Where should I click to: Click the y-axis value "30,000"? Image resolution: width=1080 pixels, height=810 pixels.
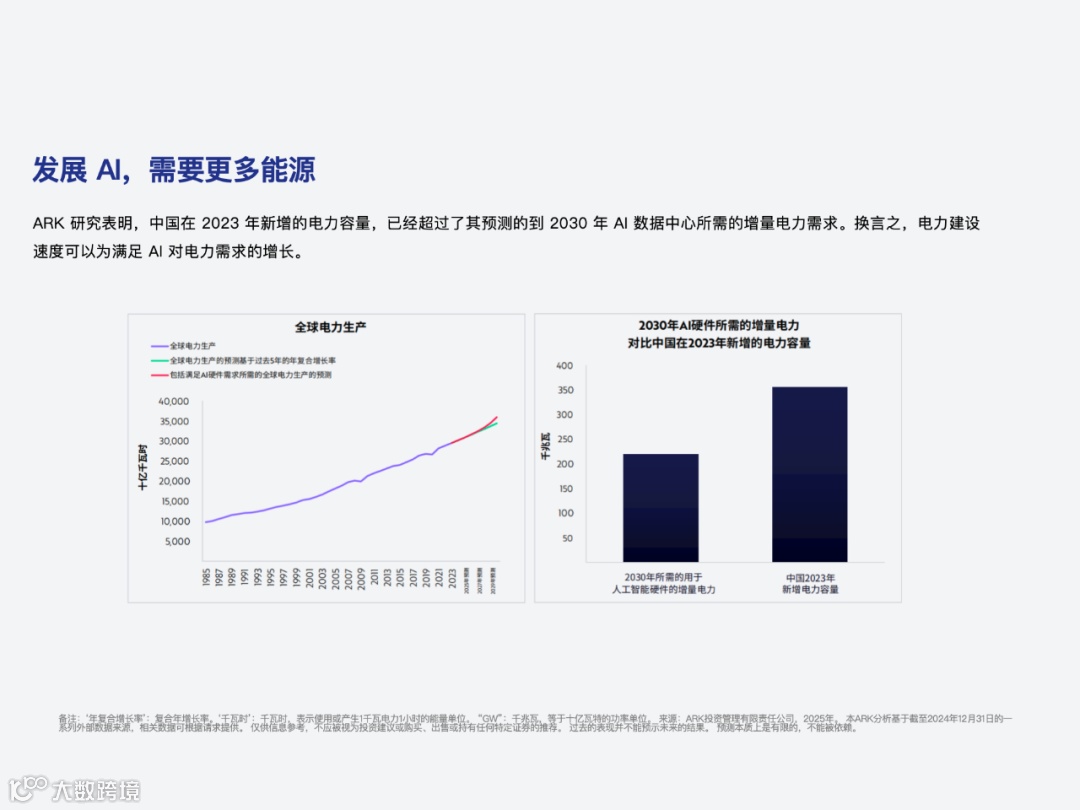pyautogui.click(x=174, y=441)
